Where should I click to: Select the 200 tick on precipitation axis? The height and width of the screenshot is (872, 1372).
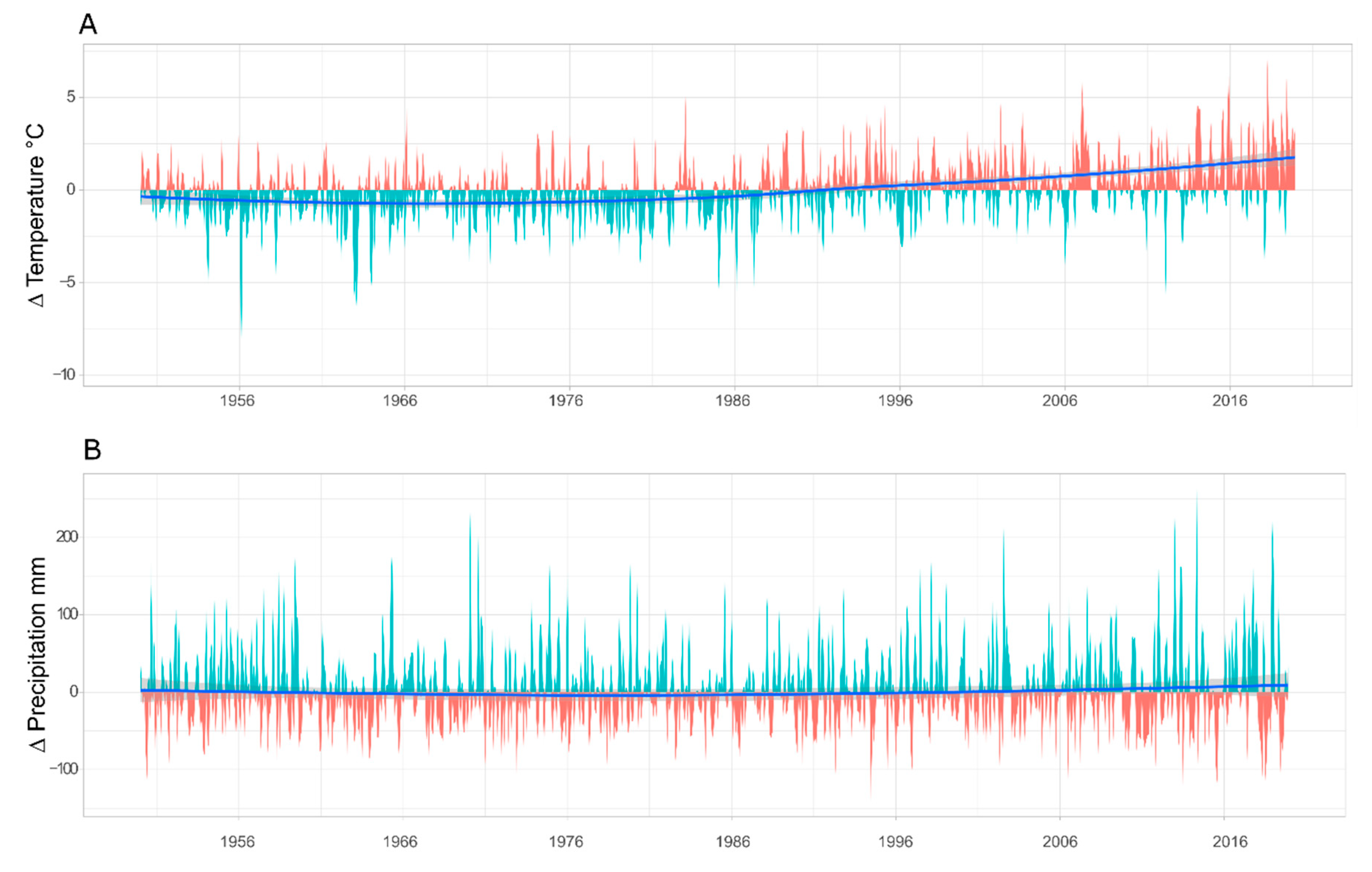pyautogui.click(x=66, y=537)
